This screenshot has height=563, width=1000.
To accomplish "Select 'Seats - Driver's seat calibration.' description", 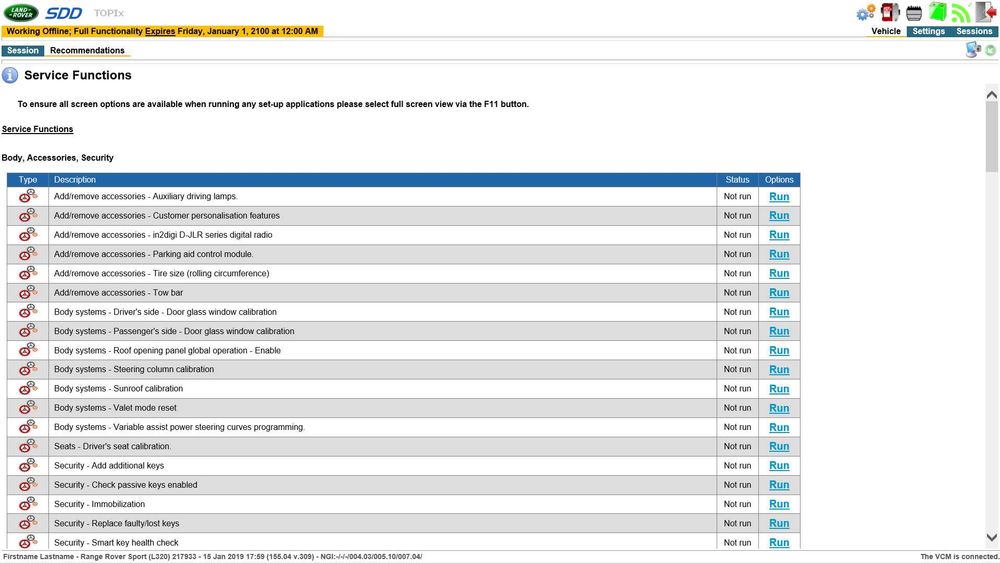I will [112, 446].
